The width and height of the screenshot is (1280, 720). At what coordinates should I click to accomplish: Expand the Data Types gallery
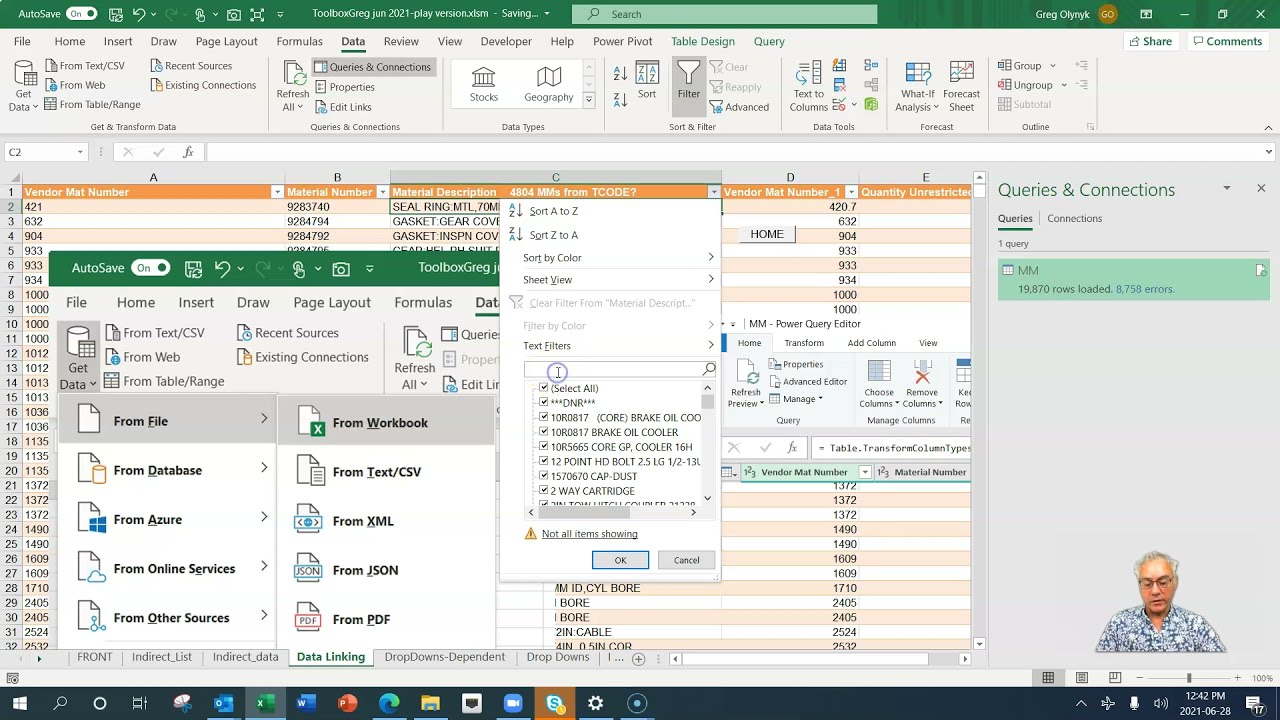coord(589,100)
